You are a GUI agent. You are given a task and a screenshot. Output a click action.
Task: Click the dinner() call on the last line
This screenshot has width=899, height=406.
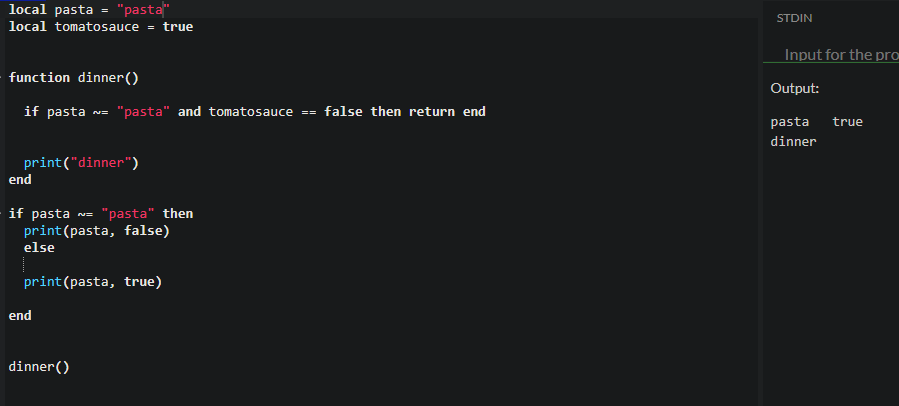[39, 366]
